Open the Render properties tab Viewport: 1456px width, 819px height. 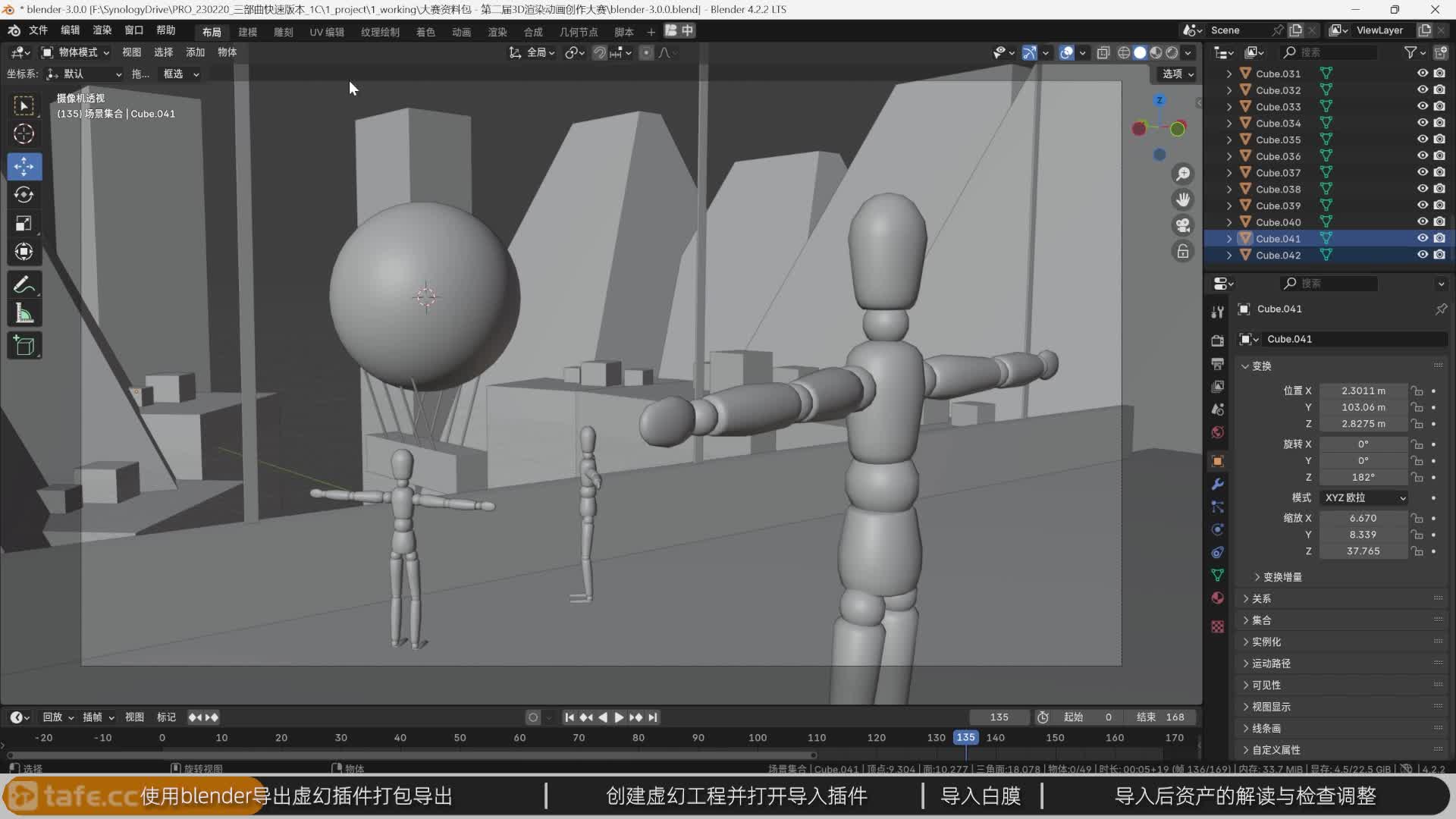point(1217,340)
